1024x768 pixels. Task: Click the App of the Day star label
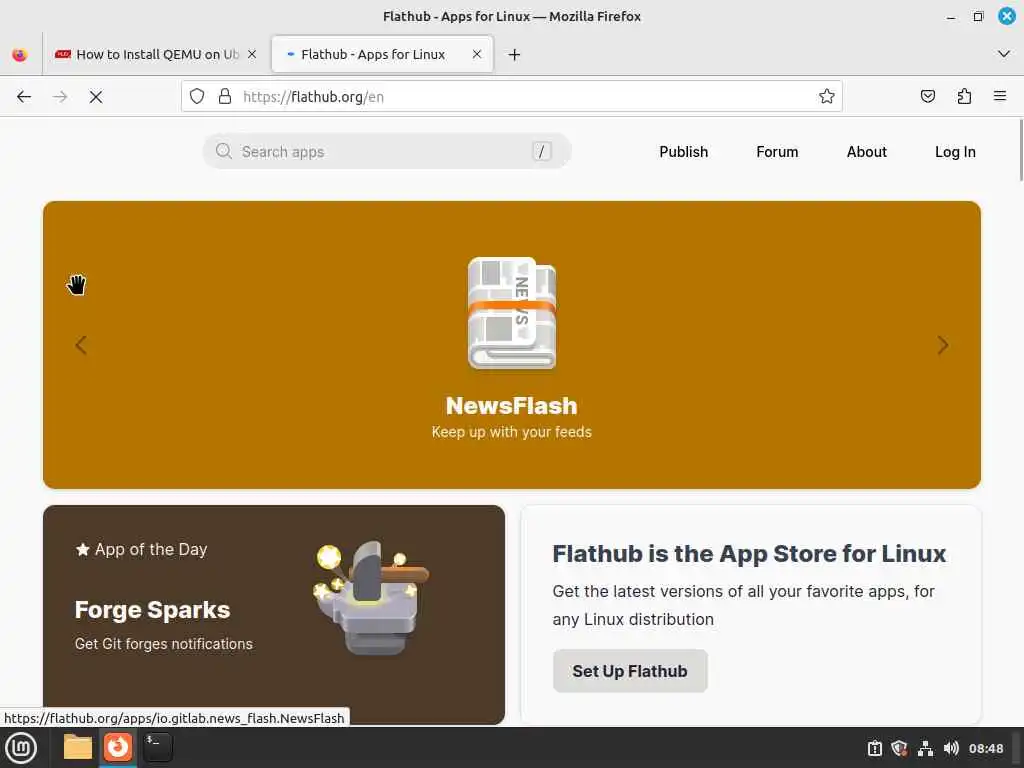[x=142, y=549]
